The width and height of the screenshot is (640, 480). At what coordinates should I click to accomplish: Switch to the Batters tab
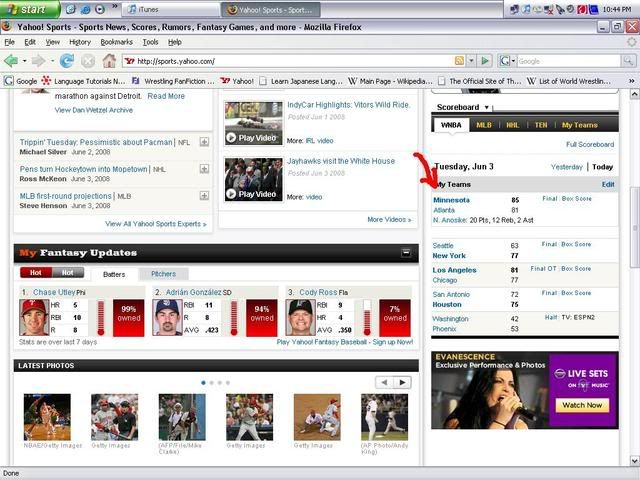114,274
